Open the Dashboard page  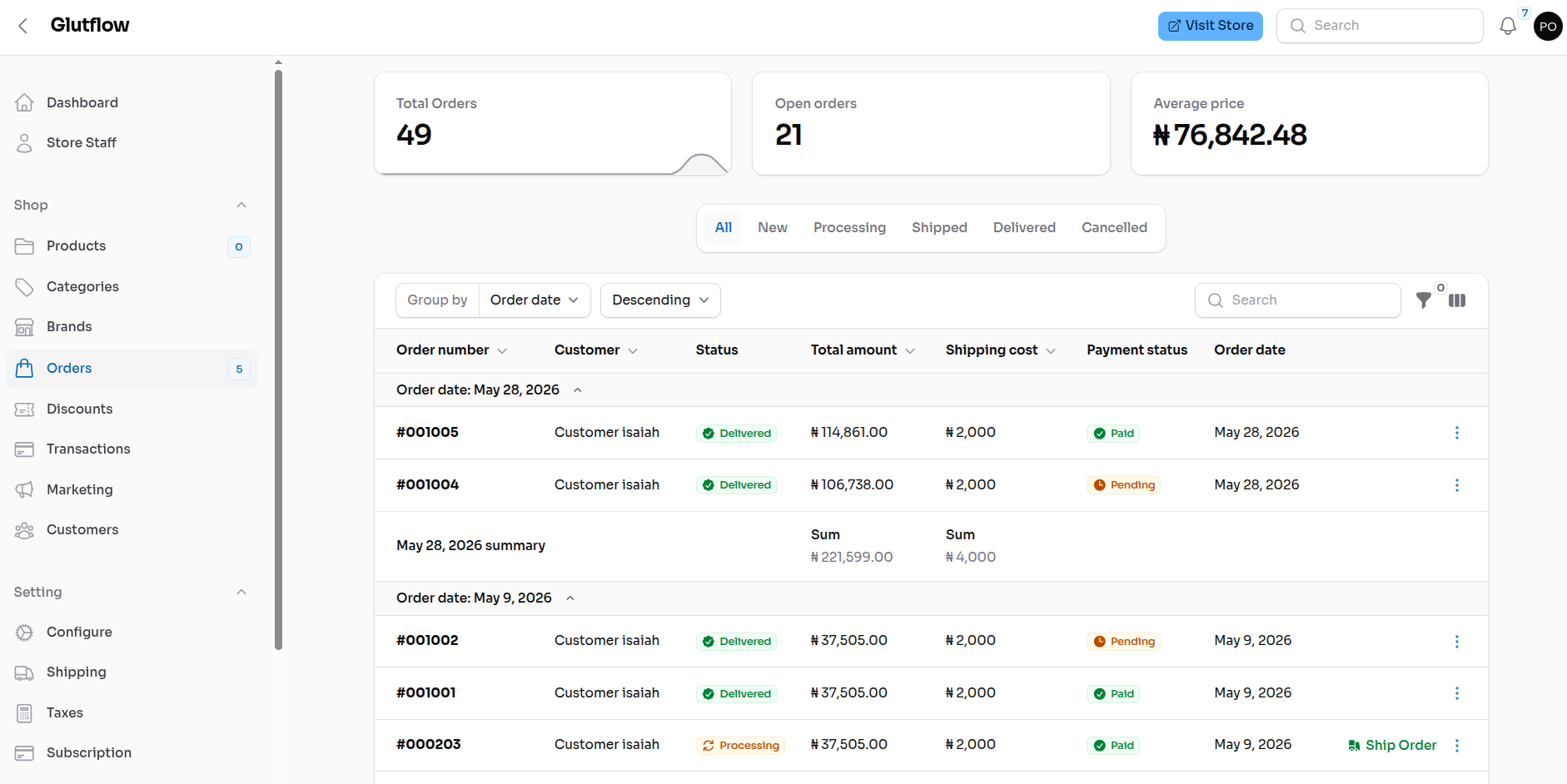click(x=82, y=102)
